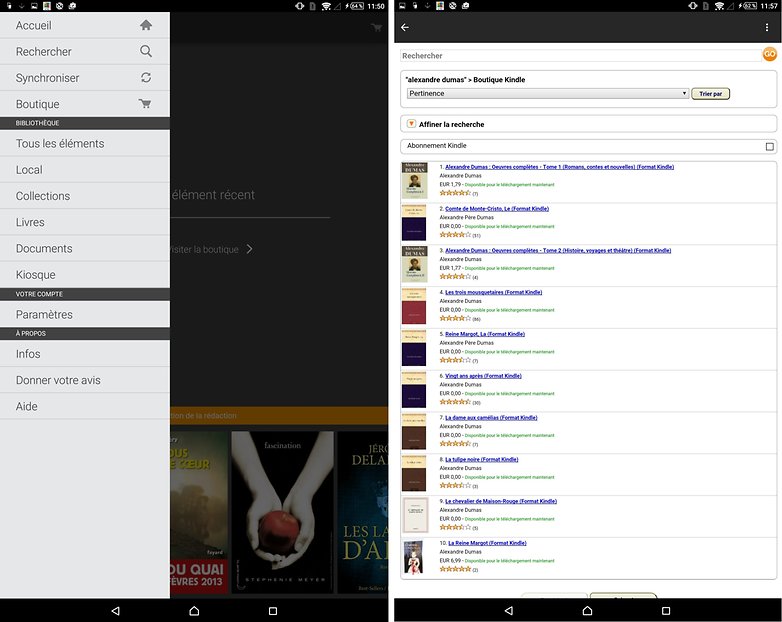This screenshot has height=622, width=782.
Task: Open result 10 La Reine Margot link
Action: (487, 543)
